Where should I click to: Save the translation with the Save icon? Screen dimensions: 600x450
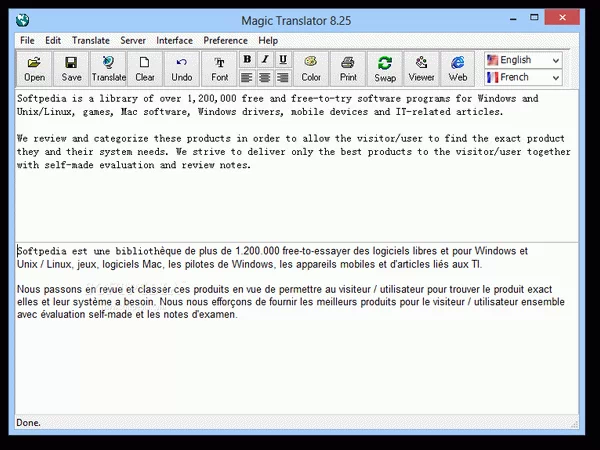pyautogui.click(x=71, y=69)
